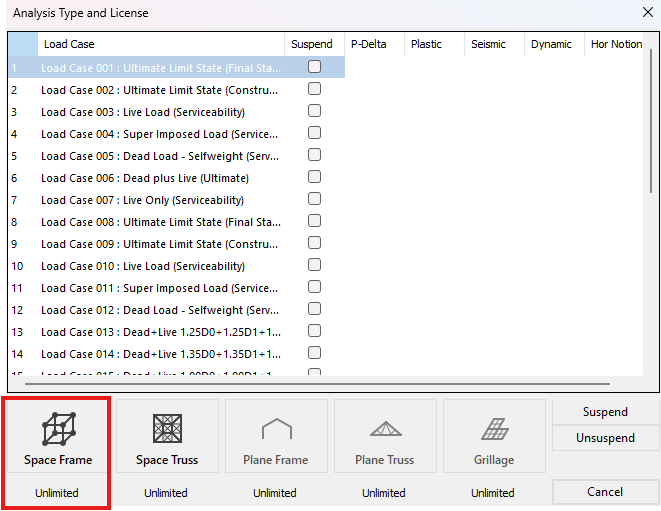The width and height of the screenshot is (661, 511).
Task: Tick Suspend checkbox for Load Case 012
Action: 314,309
